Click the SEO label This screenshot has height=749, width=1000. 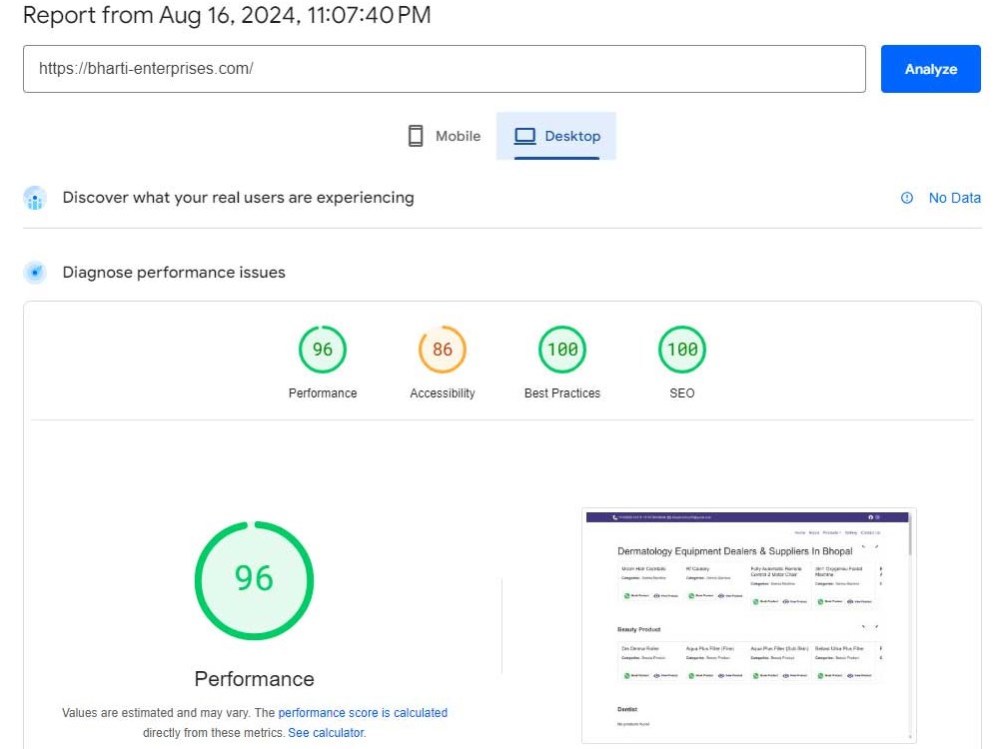tap(682, 393)
